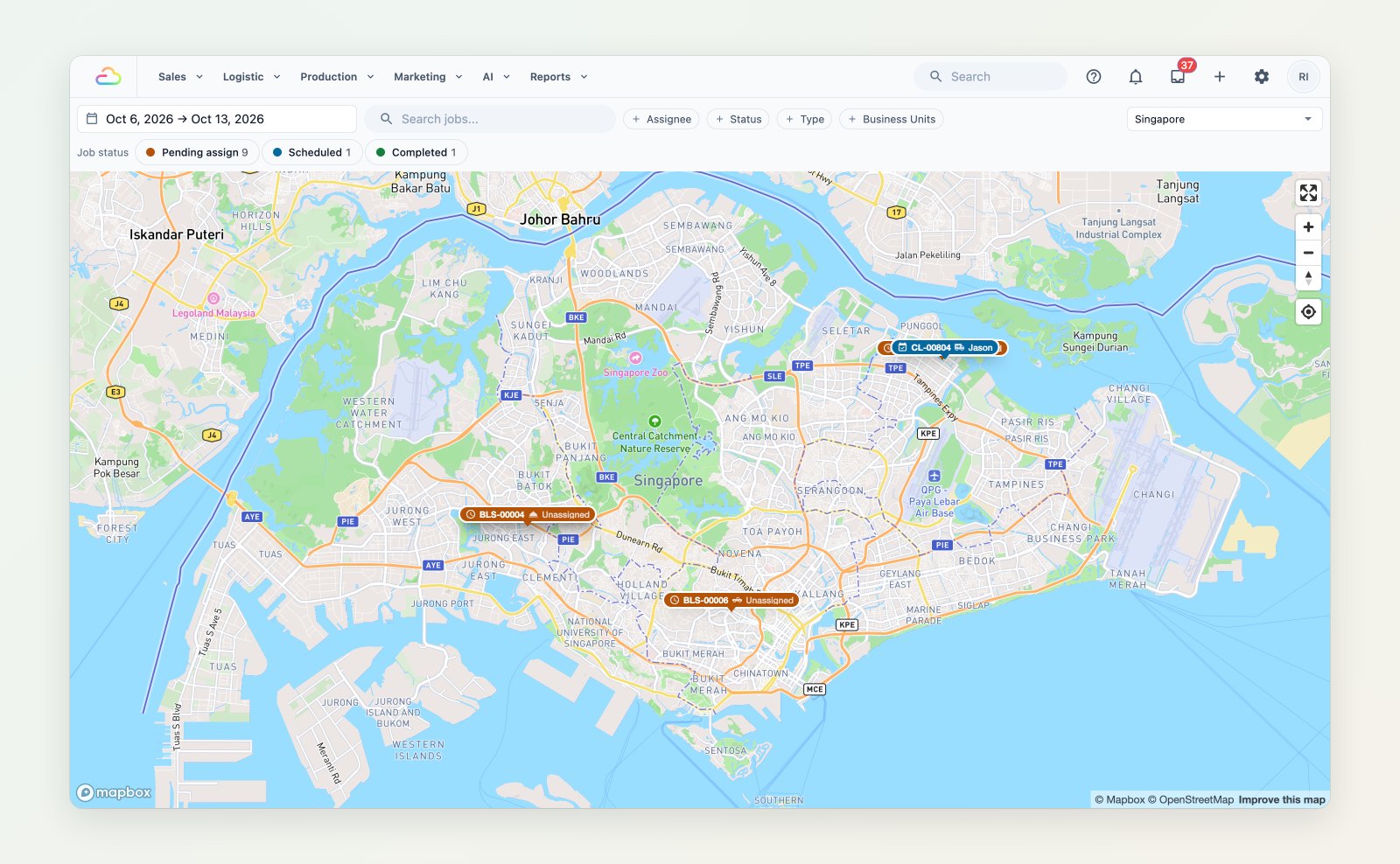Expand the Production menu
This screenshot has width=1400, height=864.
(x=337, y=77)
